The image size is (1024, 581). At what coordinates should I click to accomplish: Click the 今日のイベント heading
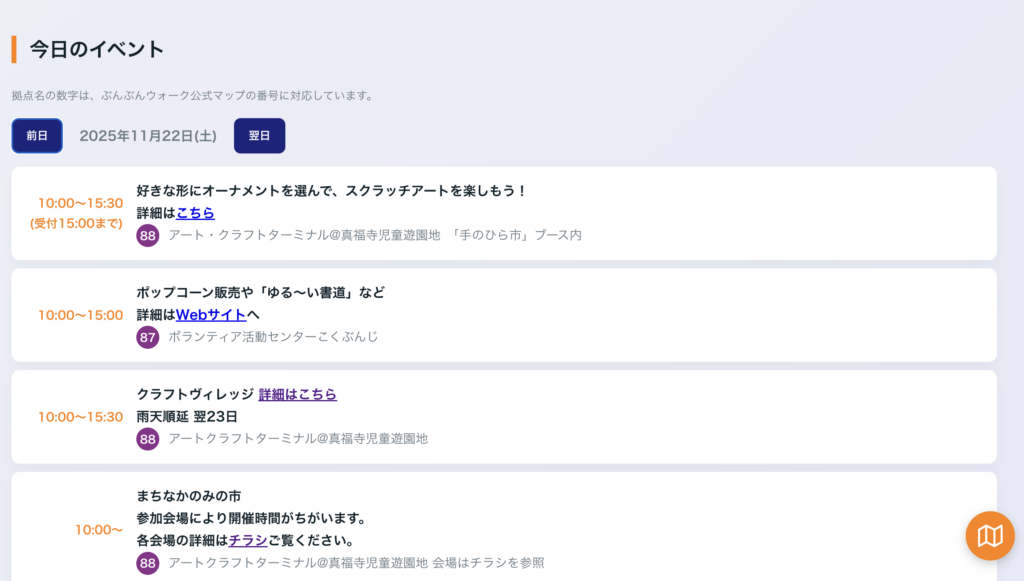97,49
